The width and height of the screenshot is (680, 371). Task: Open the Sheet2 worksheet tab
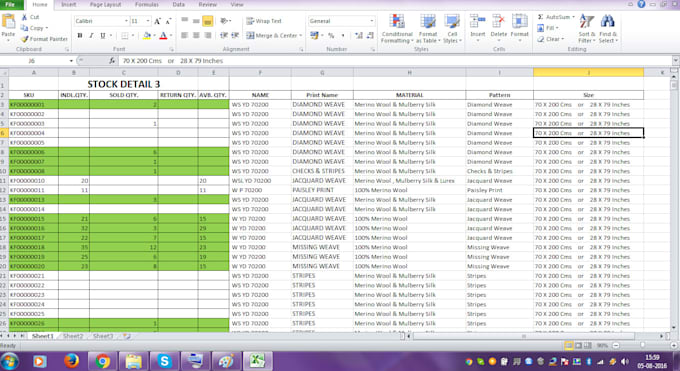[73, 336]
